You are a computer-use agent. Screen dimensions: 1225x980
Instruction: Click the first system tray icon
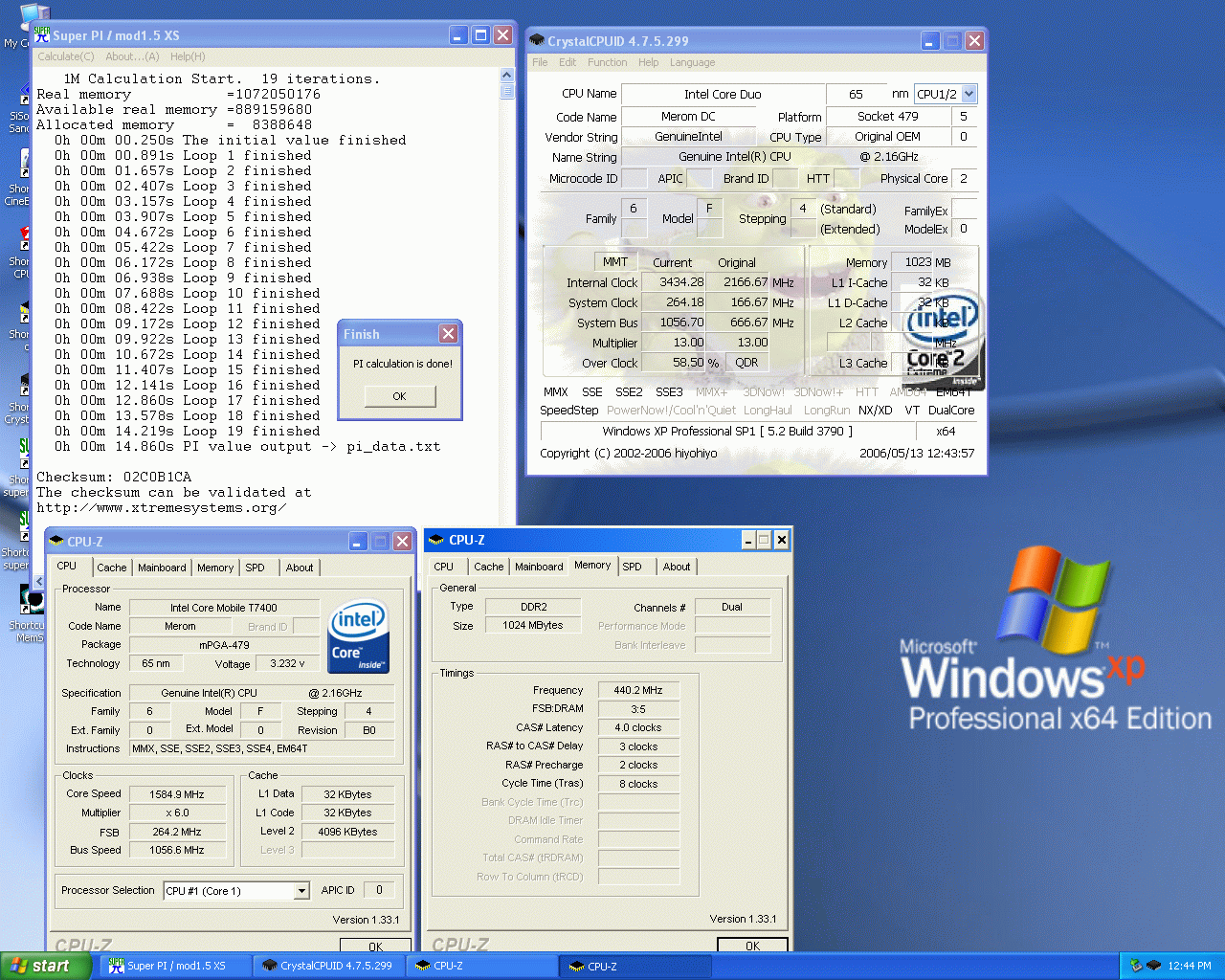tap(1136, 966)
